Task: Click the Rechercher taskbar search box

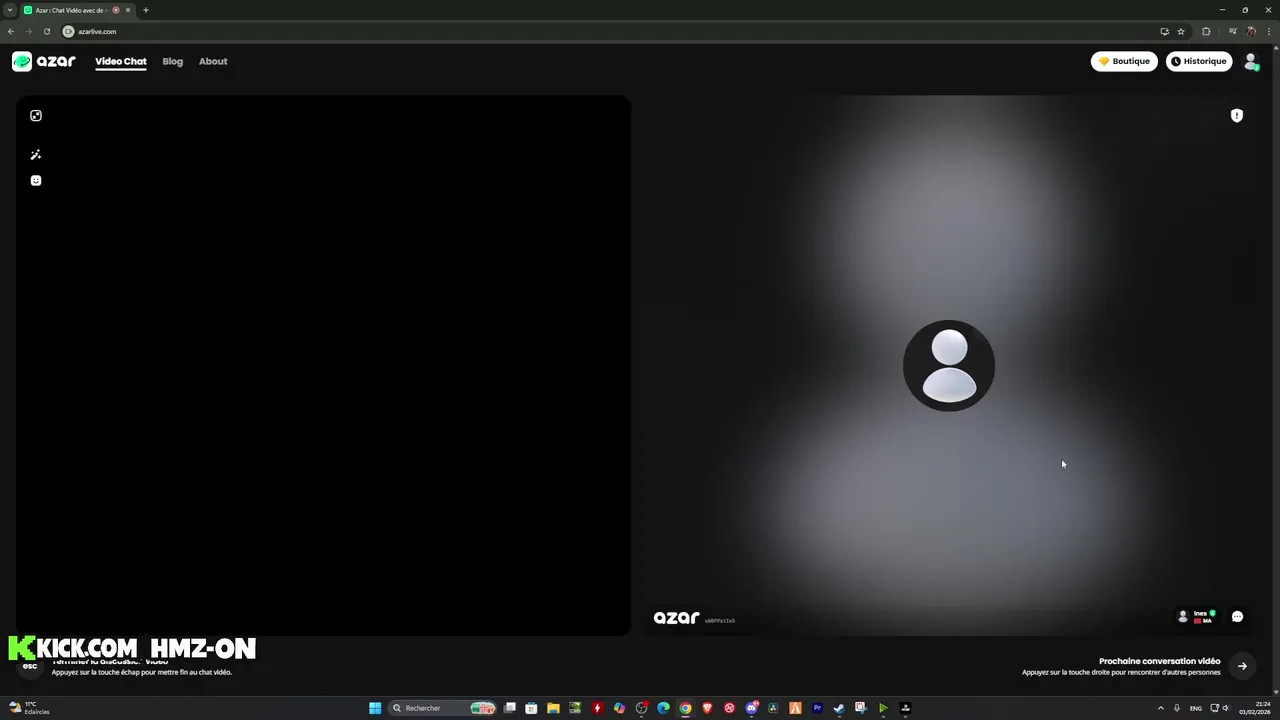Action: coord(443,708)
